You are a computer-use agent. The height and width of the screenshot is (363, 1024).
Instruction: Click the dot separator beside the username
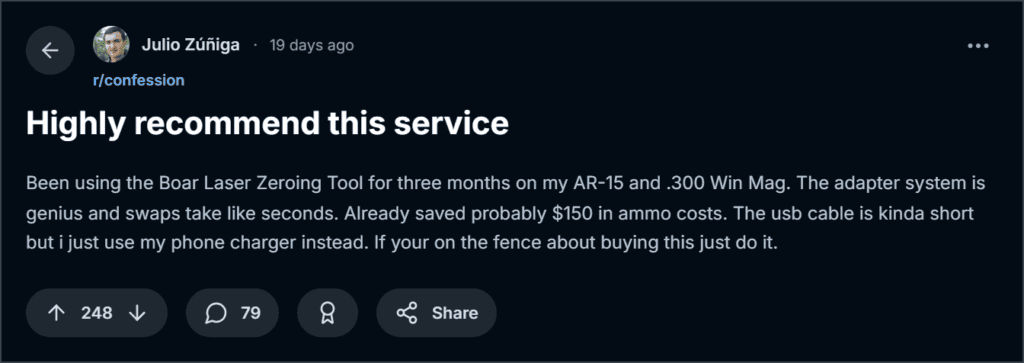click(255, 46)
